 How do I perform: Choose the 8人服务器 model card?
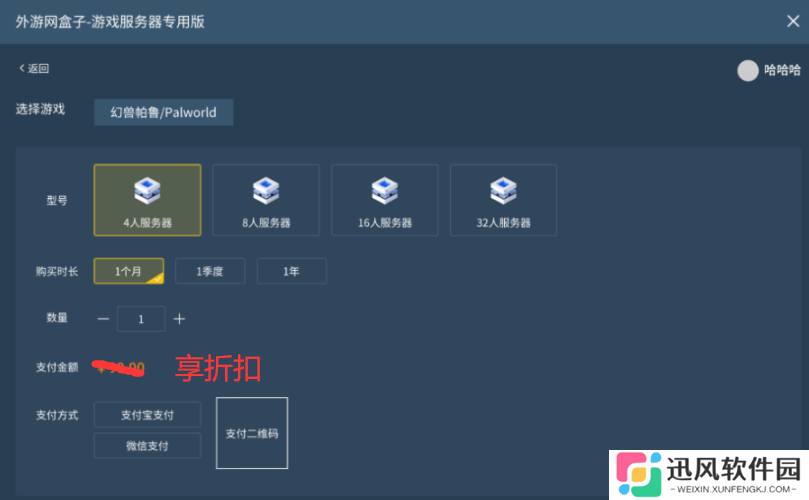[266, 200]
